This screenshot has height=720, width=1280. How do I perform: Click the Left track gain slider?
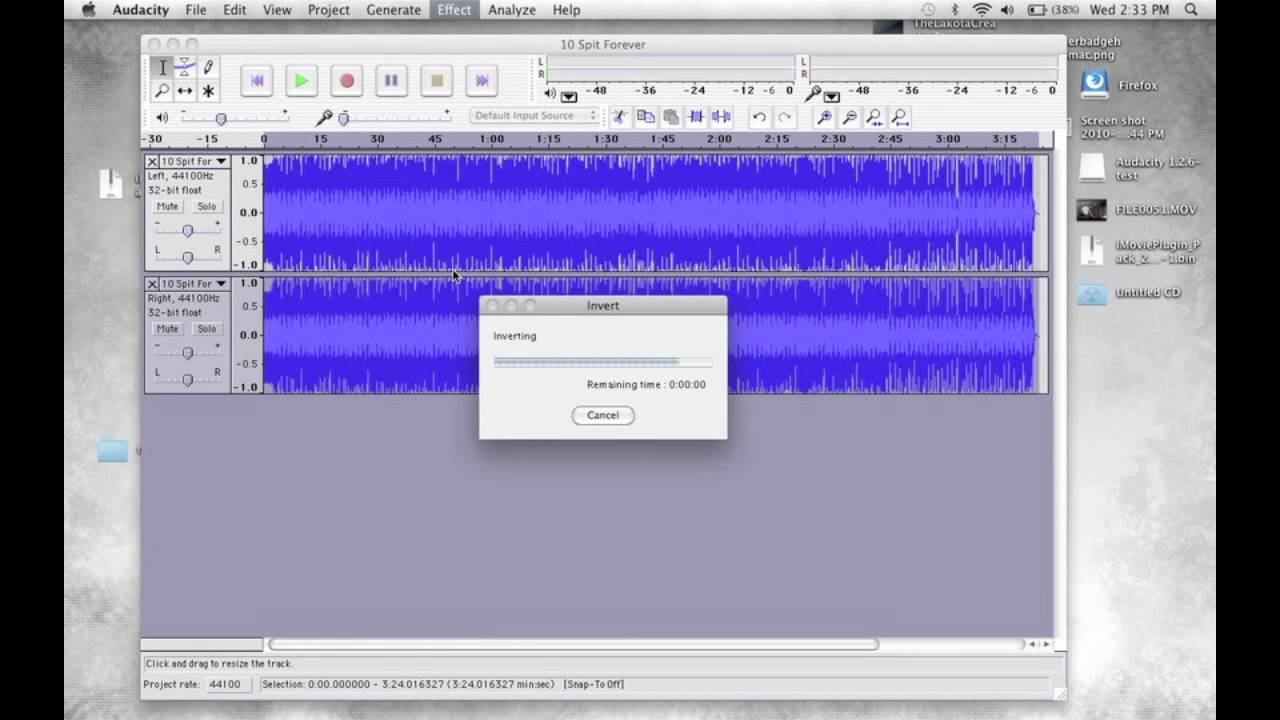coord(187,231)
